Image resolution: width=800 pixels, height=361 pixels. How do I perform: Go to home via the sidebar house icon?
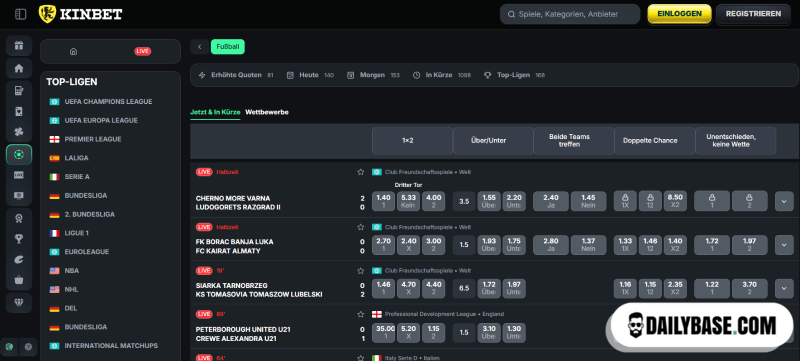(x=19, y=68)
